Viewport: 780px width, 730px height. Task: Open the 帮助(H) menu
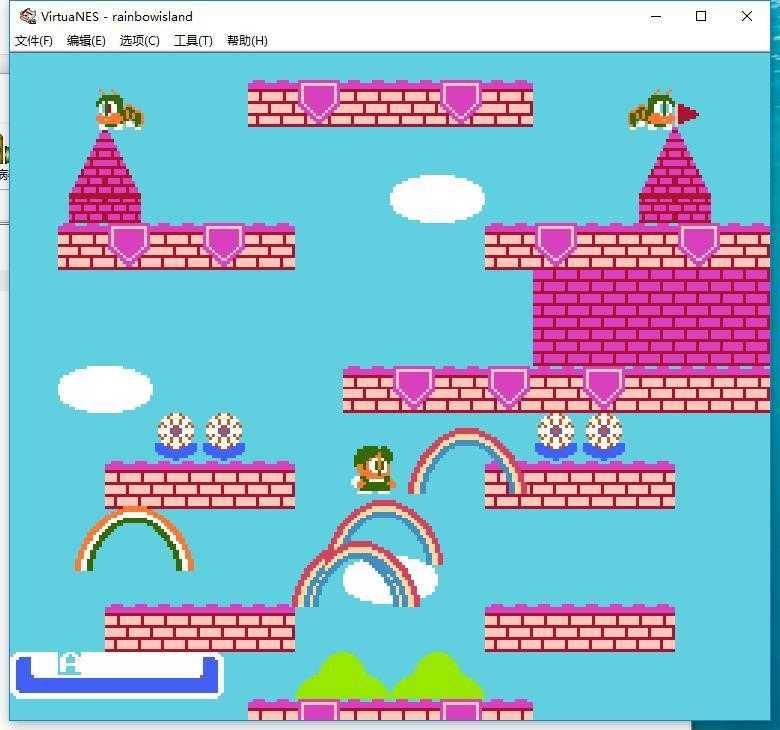247,40
